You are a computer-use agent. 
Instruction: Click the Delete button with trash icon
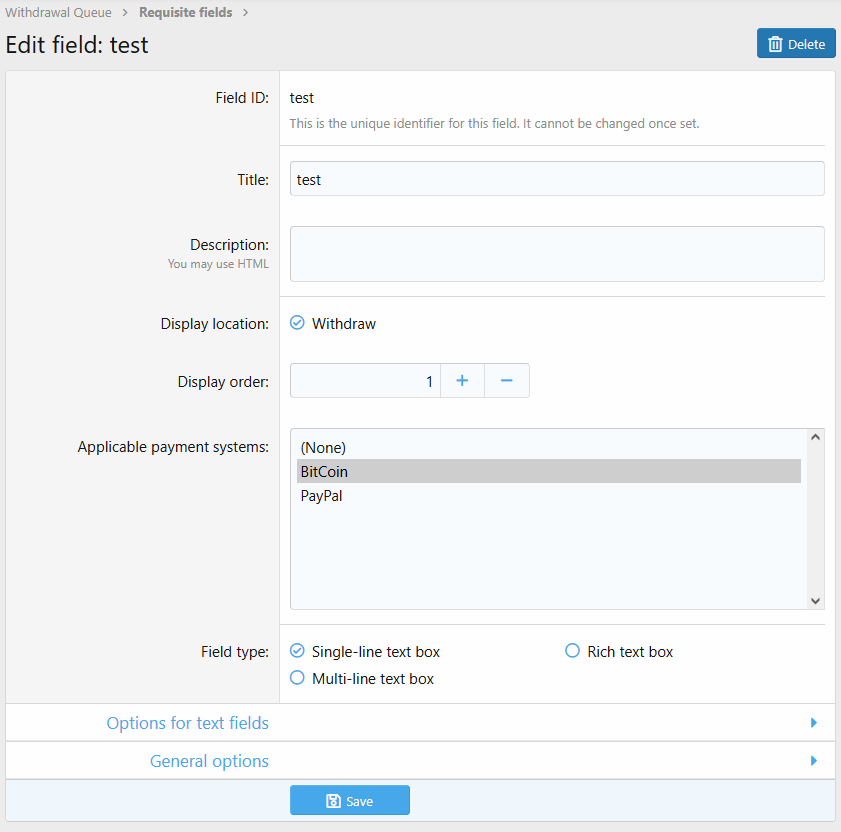click(796, 43)
